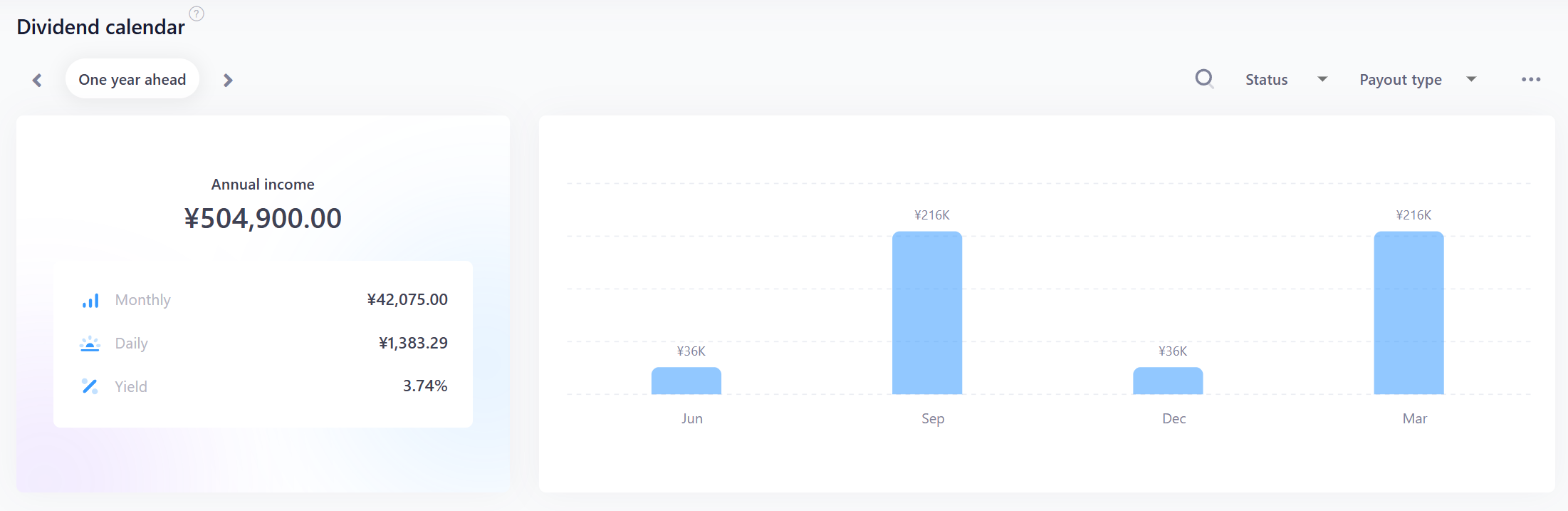Select the Dec ¥36K bar

click(x=1168, y=381)
